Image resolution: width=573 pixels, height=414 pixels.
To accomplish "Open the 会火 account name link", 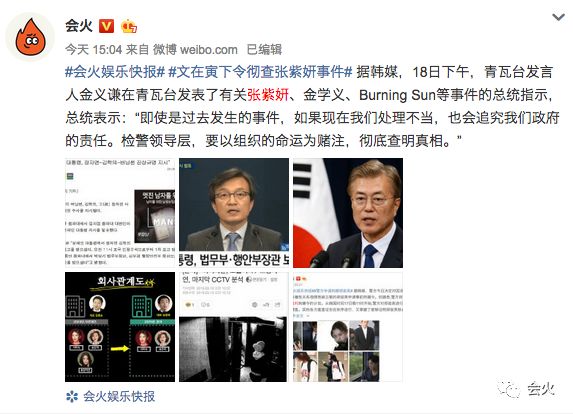I will pyautogui.click(x=78, y=26).
